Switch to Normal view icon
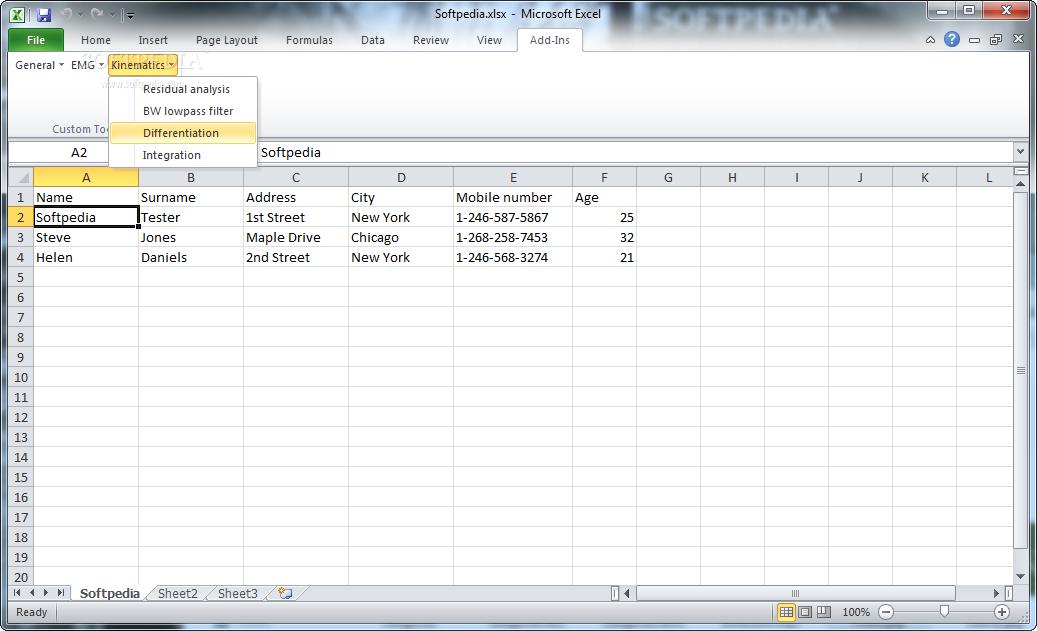 (786, 612)
